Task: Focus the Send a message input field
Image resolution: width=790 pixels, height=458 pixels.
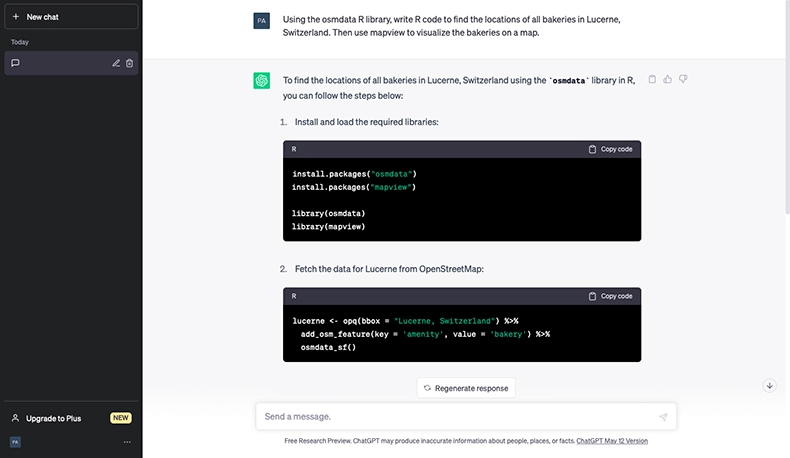Action: (455, 416)
